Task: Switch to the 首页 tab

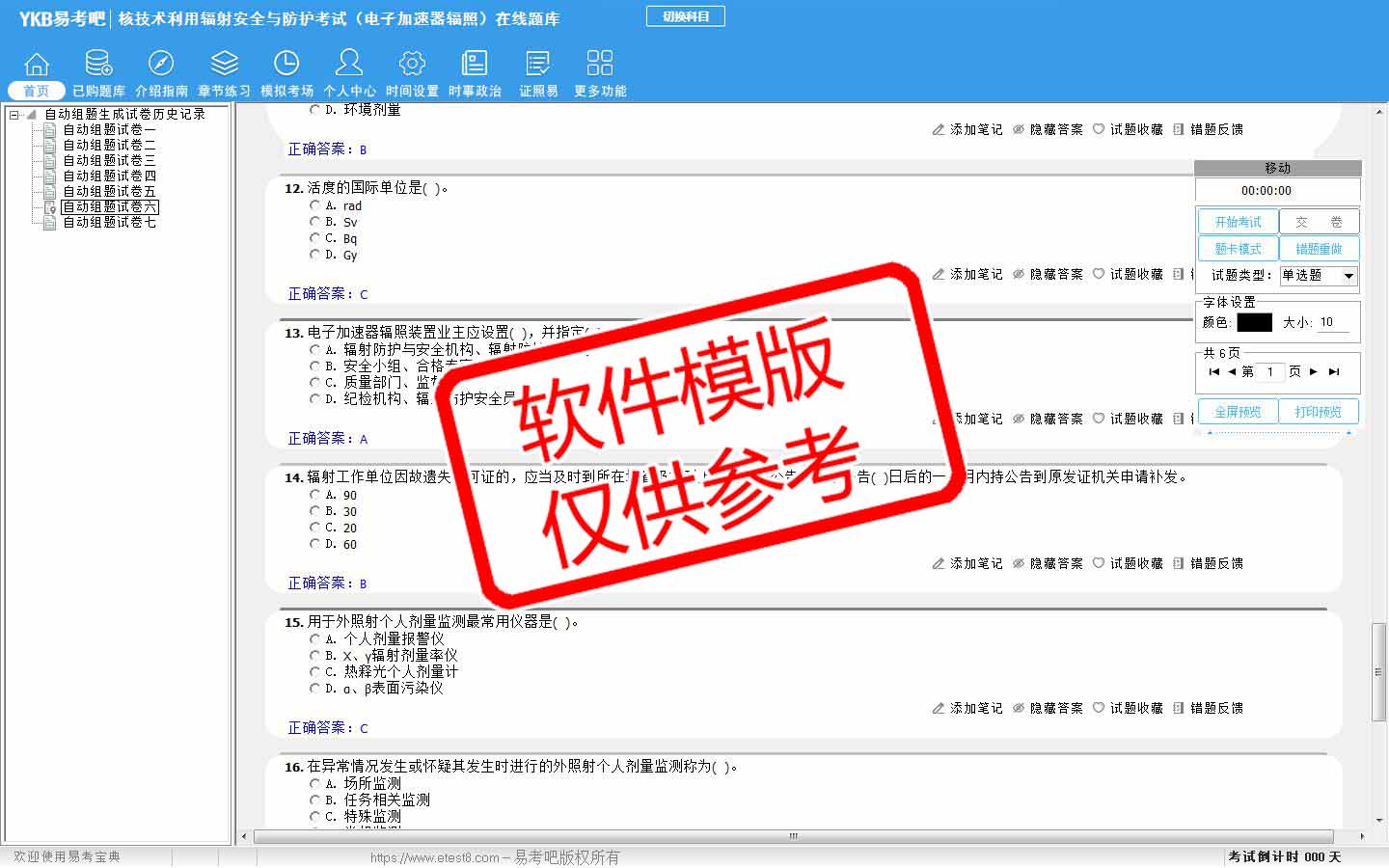Action: (36, 91)
